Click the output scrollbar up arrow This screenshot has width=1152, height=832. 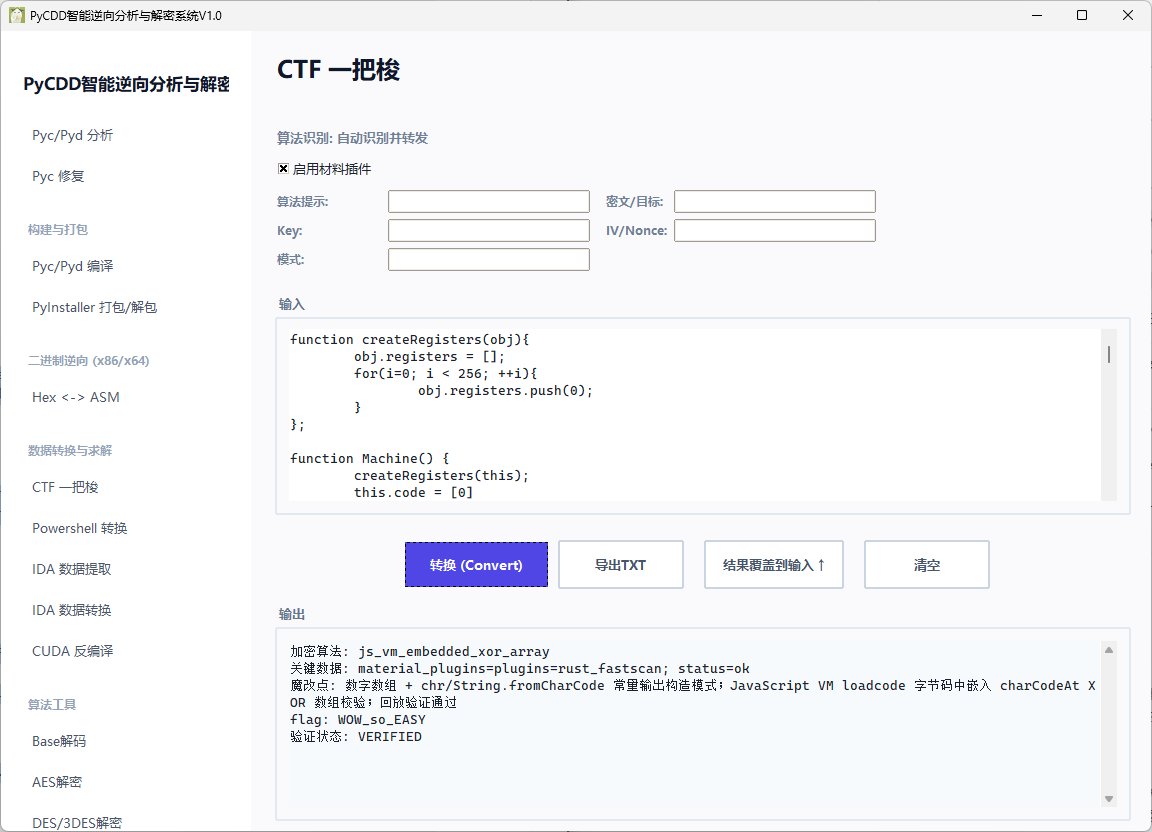coord(1109,650)
